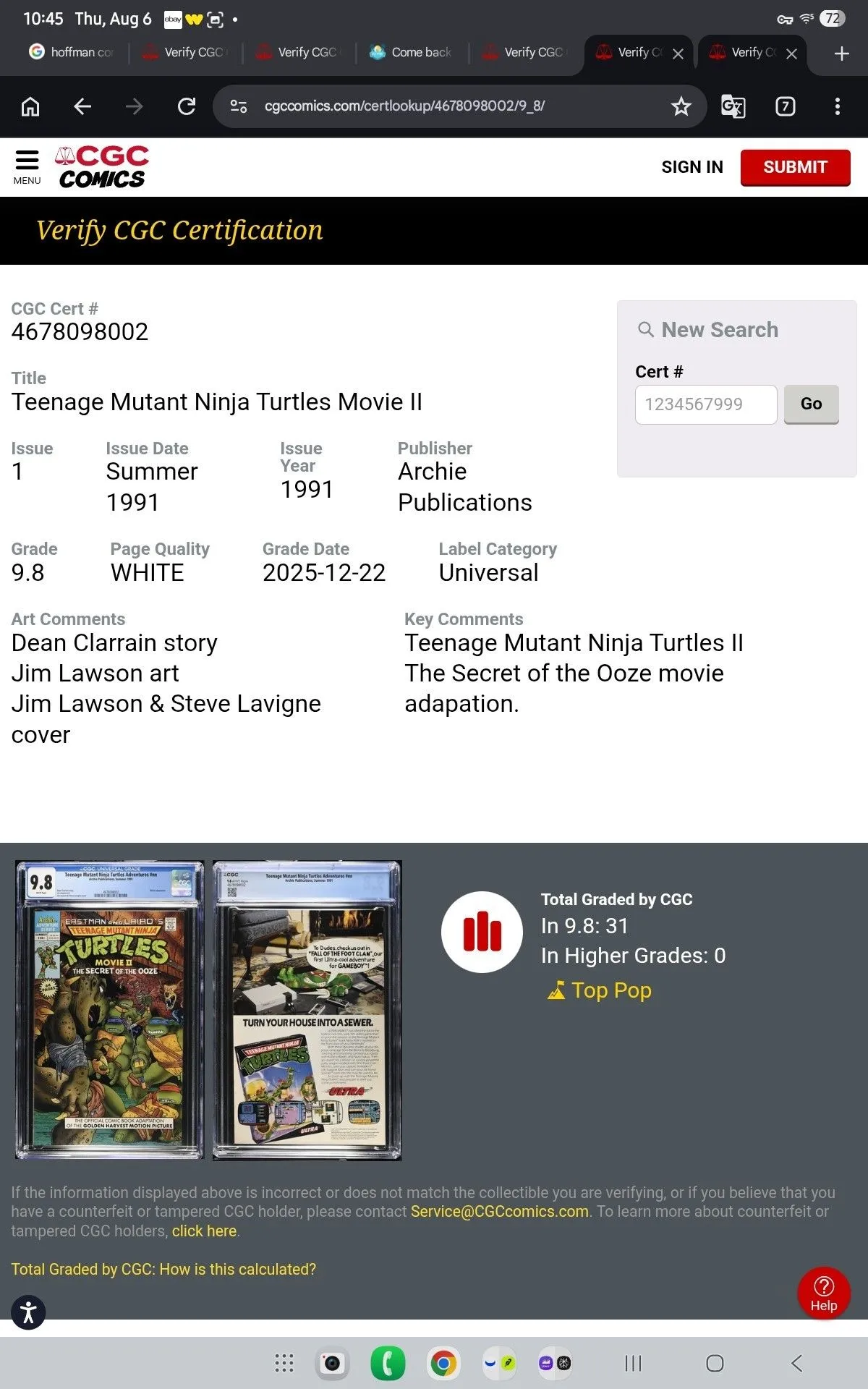View the front cover slab thumbnail

point(110,1011)
